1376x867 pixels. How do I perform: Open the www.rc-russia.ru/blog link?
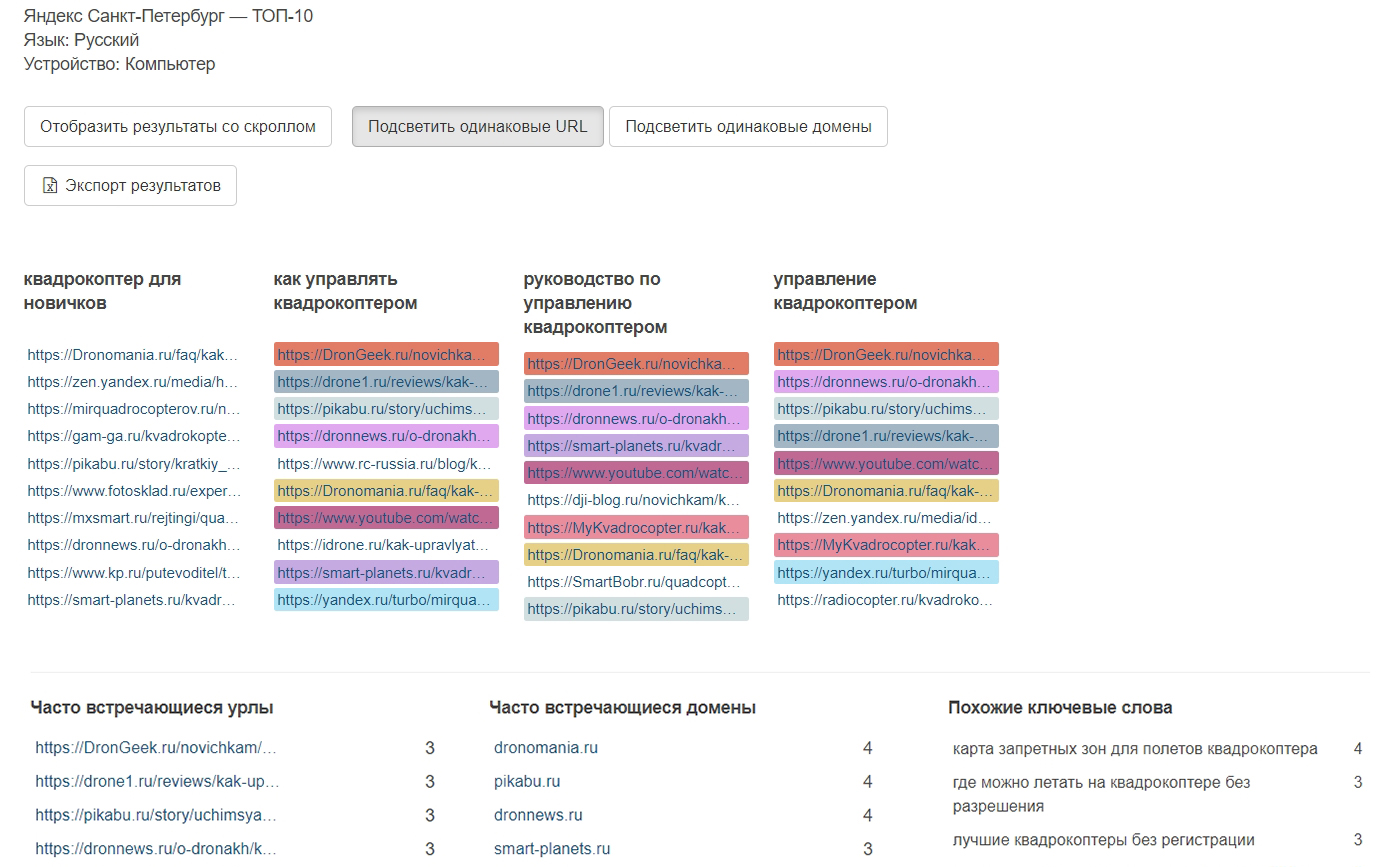point(384,464)
